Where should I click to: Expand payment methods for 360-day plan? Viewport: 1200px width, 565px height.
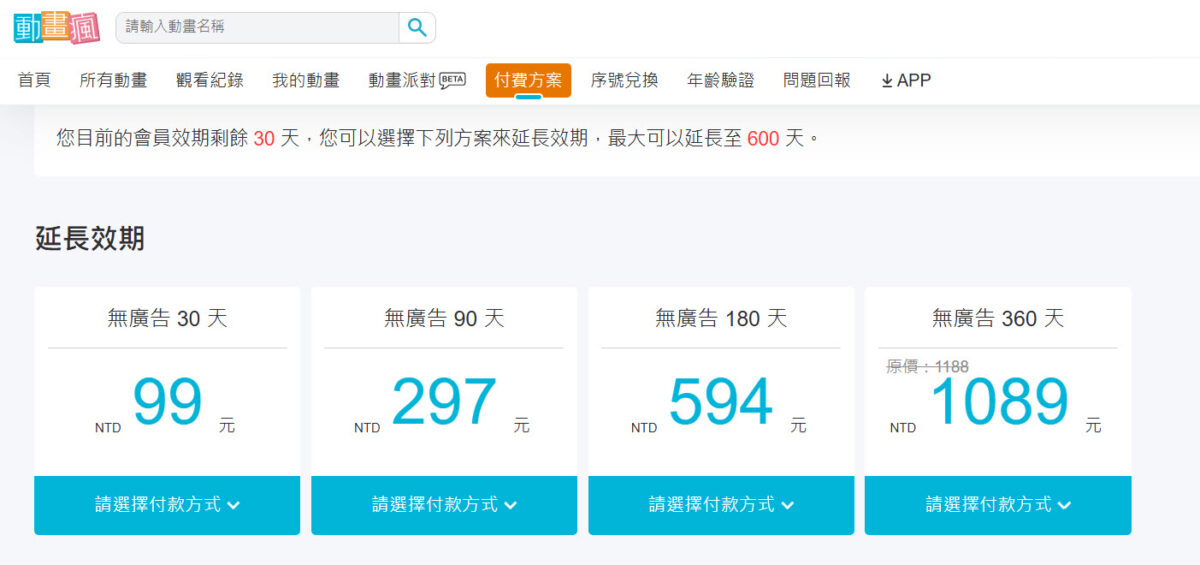point(998,505)
